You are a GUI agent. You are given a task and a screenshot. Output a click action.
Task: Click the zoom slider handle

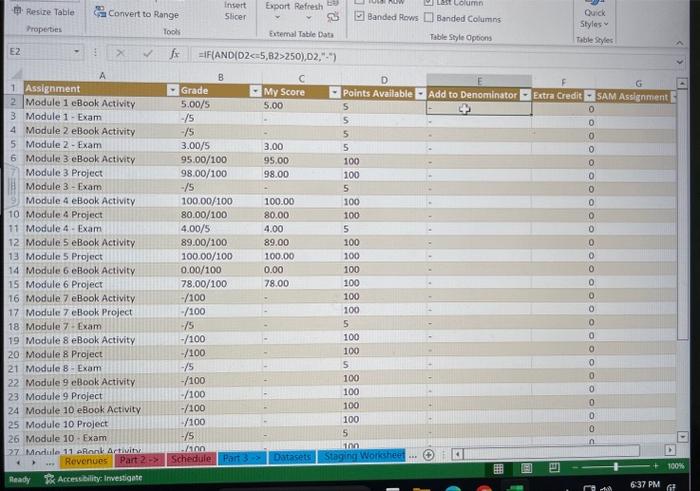616,466
